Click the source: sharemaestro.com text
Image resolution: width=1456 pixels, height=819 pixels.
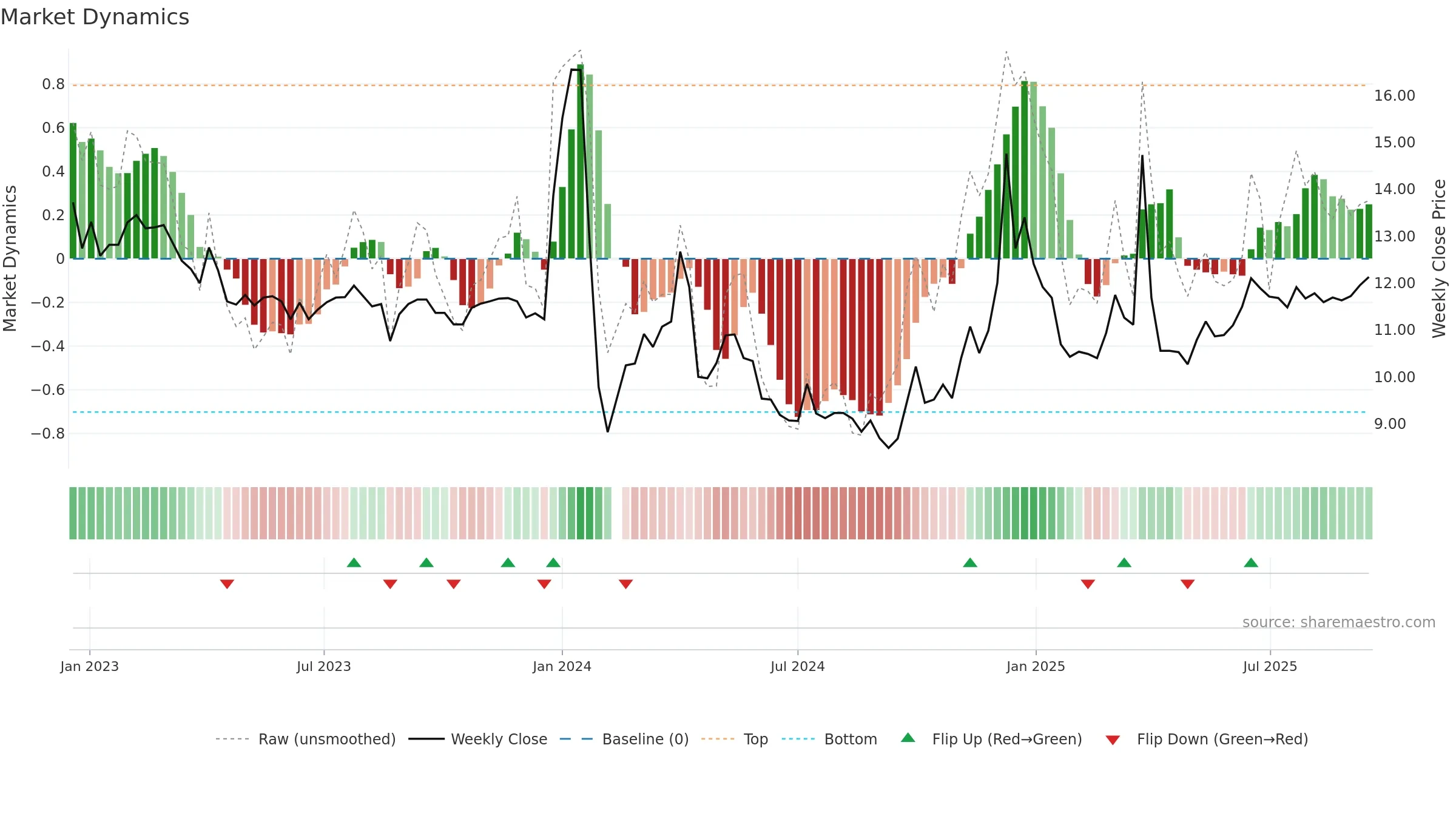(1339, 622)
